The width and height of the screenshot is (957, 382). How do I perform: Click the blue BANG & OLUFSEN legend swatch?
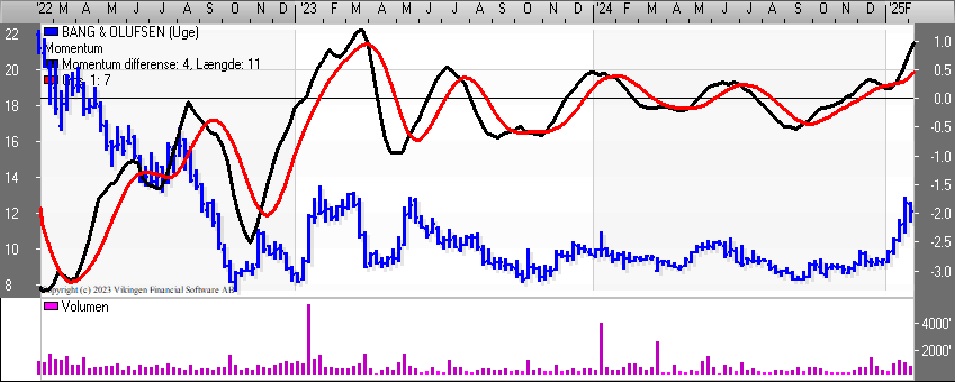pos(51,32)
